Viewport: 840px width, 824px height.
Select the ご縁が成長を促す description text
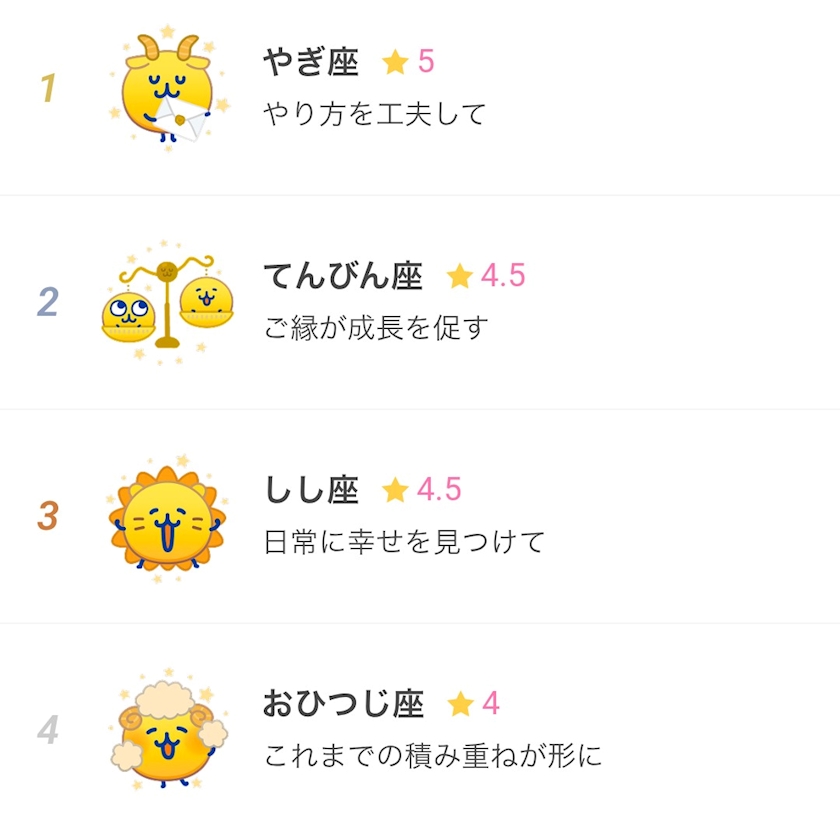coord(376,327)
